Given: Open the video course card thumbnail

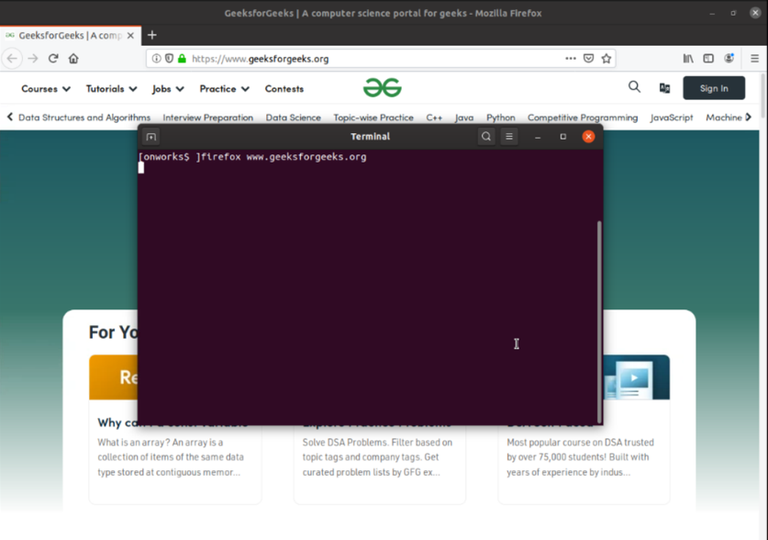Looking at the screenshot, I should point(636,377).
